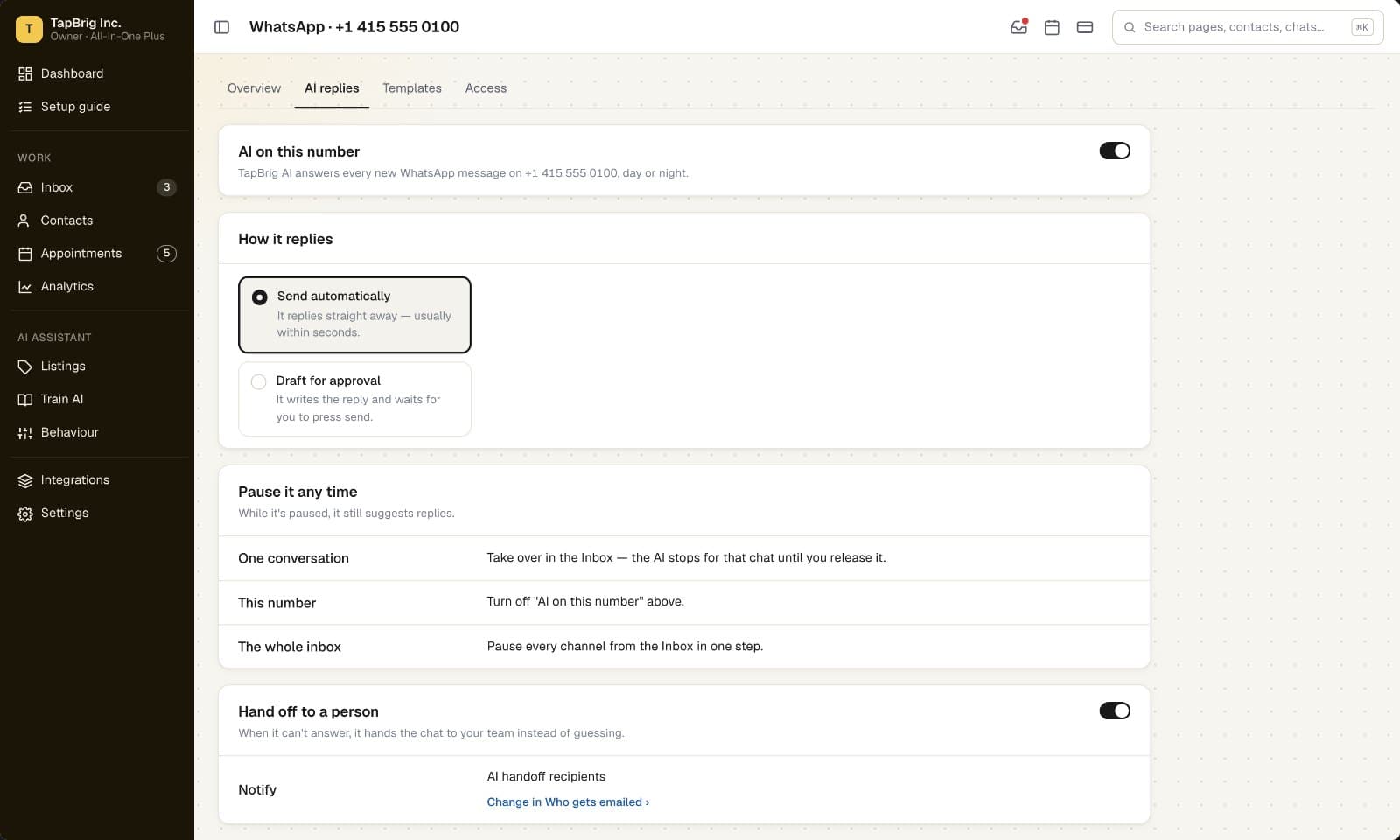
Task: Open Change in Who gets emailed link
Action: [x=568, y=802]
